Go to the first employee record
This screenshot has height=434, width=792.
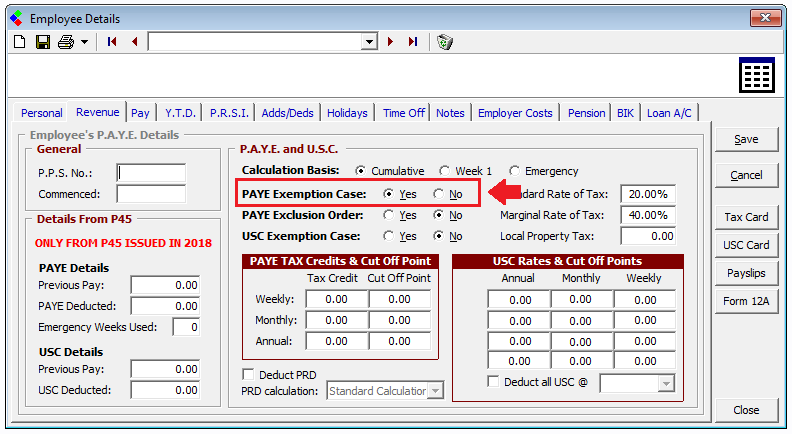pyautogui.click(x=111, y=42)
